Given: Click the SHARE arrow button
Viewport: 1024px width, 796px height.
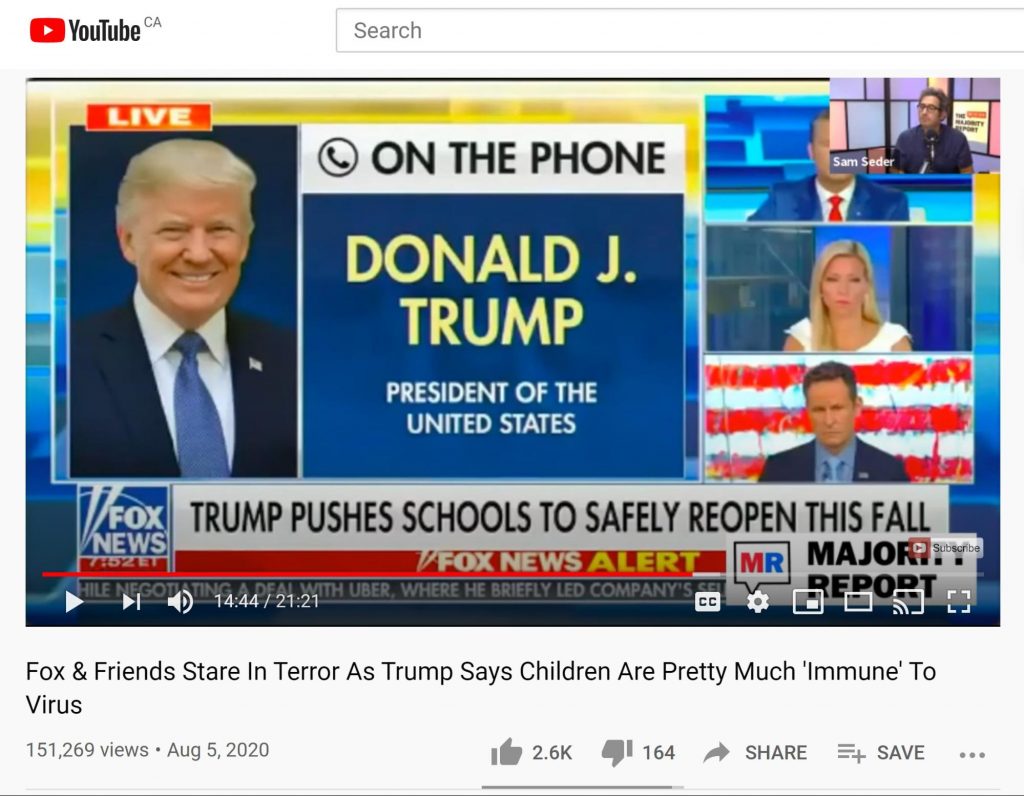Looking at the screenshot, I should pyautogui.click(x=756, y=753).
